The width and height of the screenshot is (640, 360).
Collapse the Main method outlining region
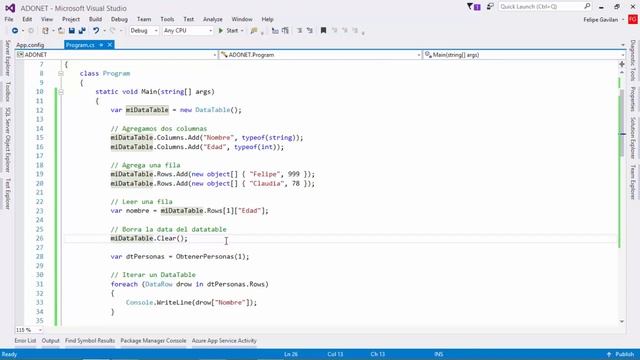[61, 92]
